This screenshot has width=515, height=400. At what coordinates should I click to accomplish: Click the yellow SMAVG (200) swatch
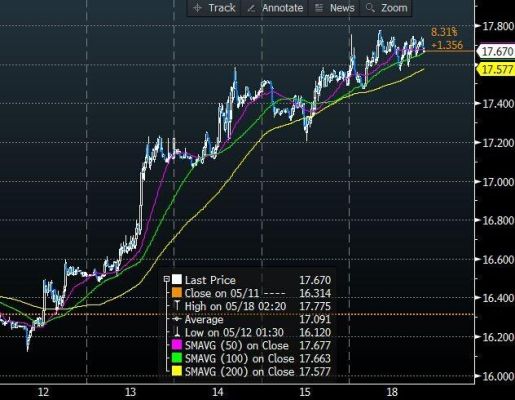pos(177,371)
